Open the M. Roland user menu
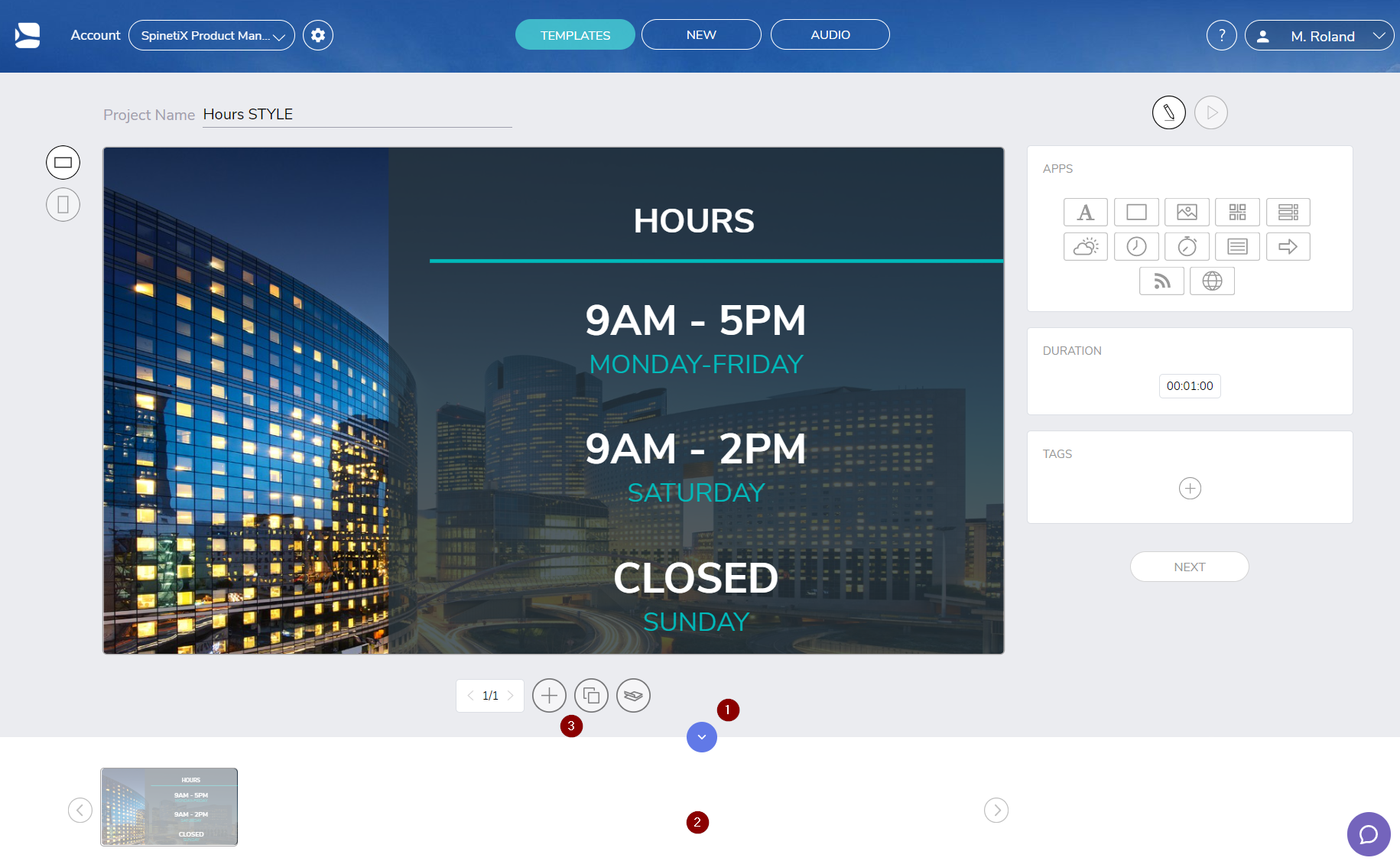Screen dimensions: 1400x861 click(1319, 35)
